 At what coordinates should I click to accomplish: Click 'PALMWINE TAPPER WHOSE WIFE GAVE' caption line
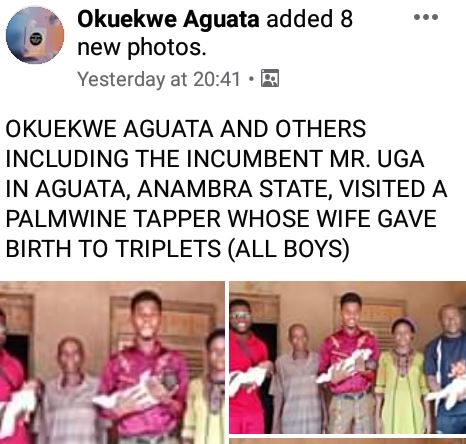221,219
